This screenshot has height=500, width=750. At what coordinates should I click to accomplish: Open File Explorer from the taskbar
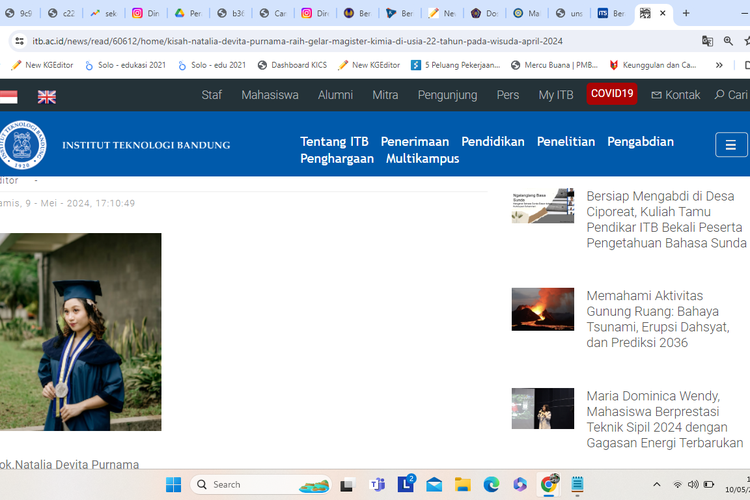(463, 484)
